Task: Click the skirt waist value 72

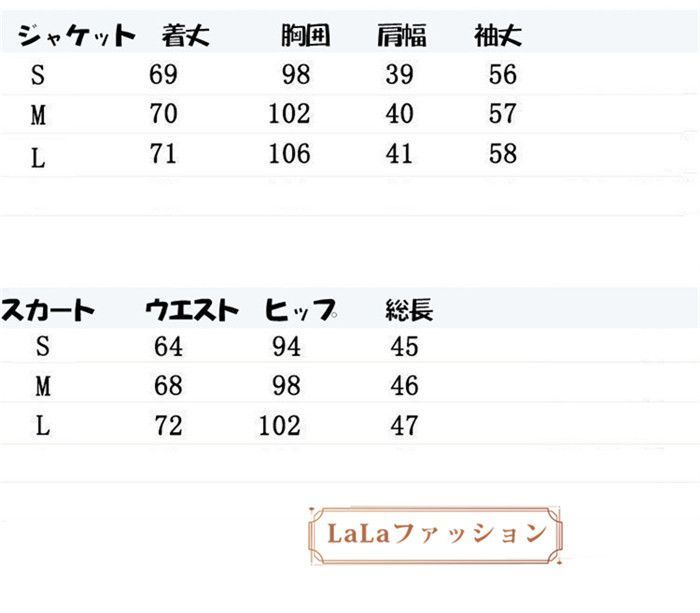Action: 168,426
